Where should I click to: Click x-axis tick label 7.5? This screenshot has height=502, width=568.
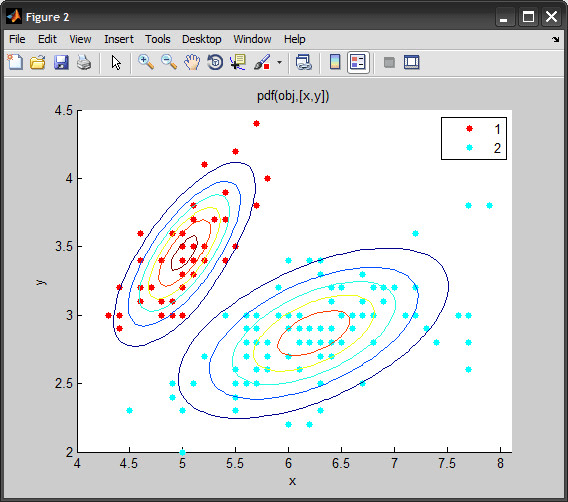coord(447,464)
